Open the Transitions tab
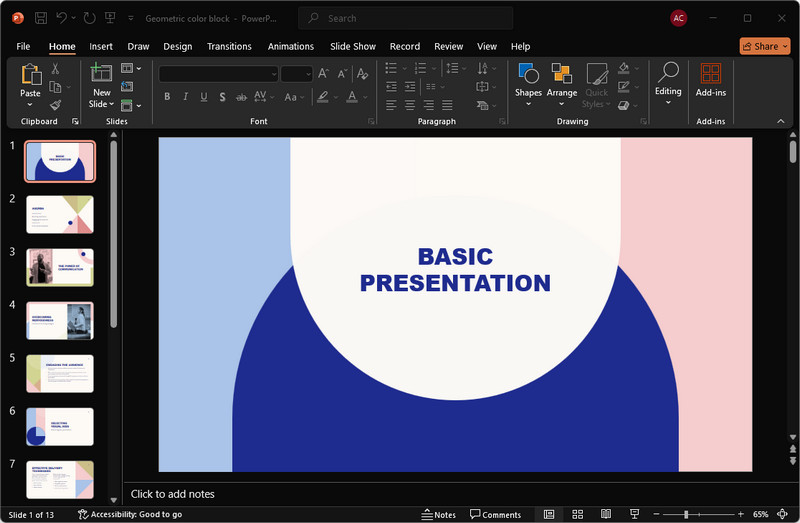The width and height of the screenshot is (800, 523). pos(229,46)
